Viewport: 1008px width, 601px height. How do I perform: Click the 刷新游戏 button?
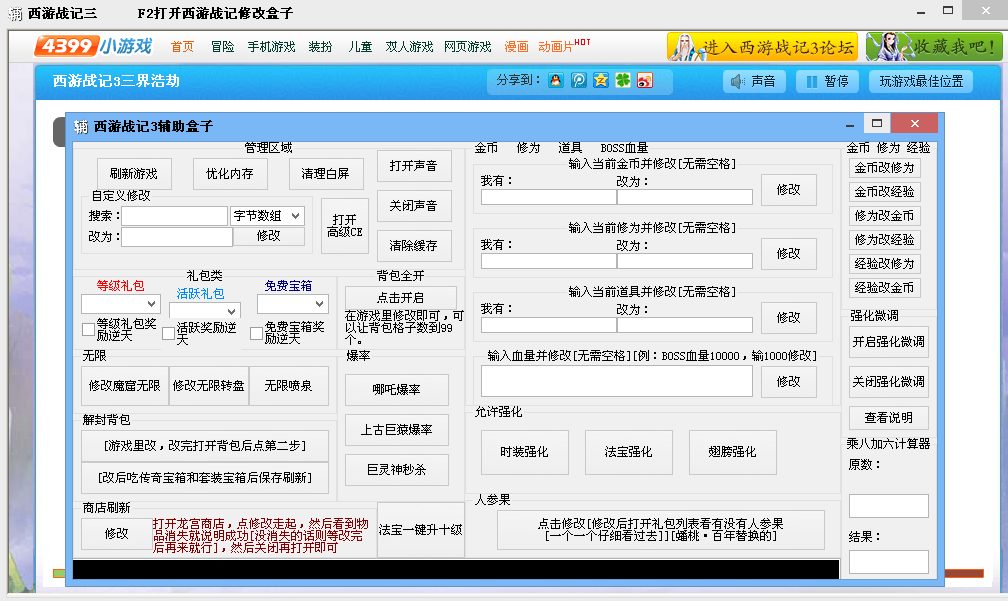pyautogui.click(x=134, y=173)
